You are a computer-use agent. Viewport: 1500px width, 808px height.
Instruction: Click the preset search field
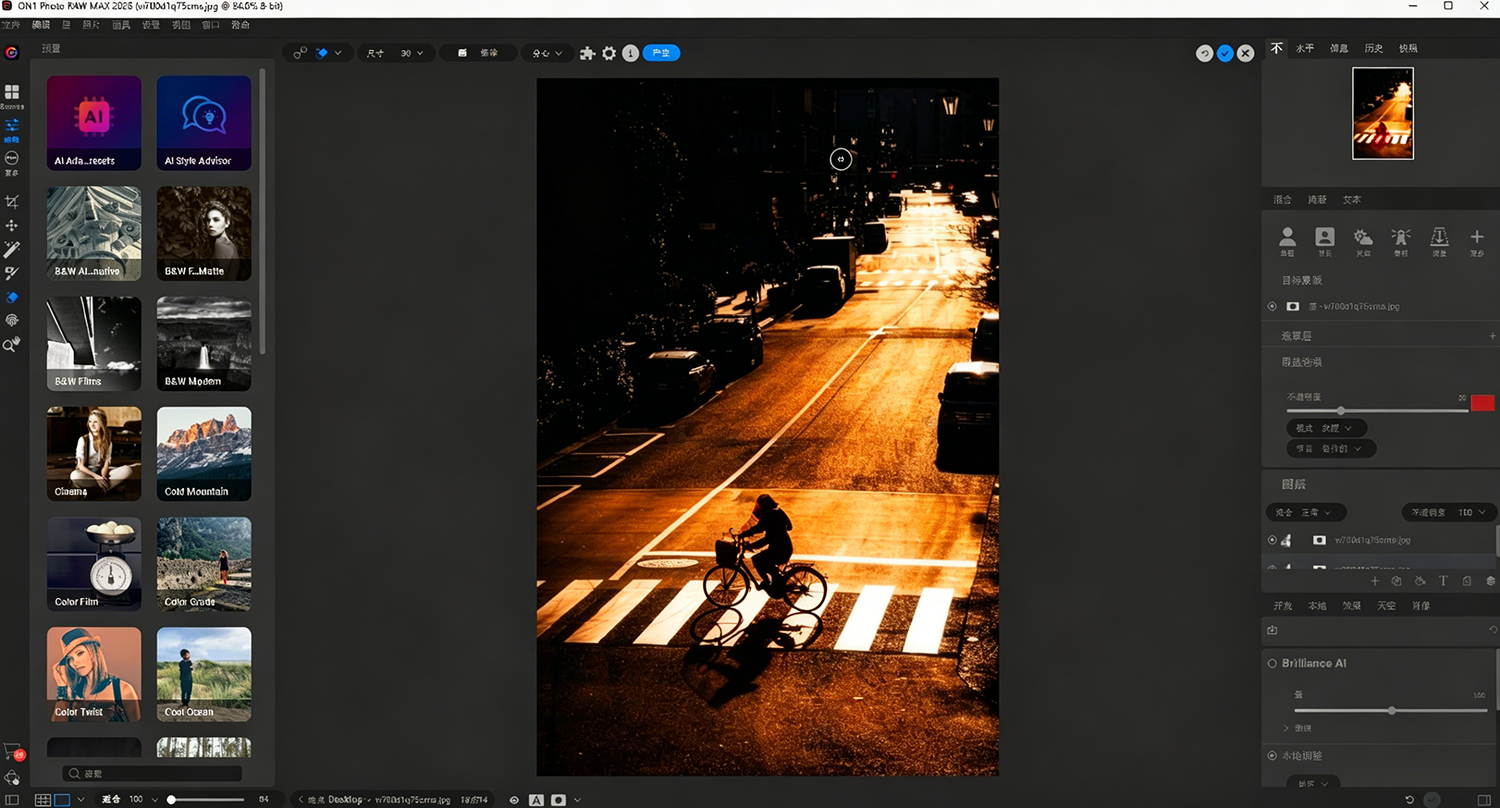[152, 773]
